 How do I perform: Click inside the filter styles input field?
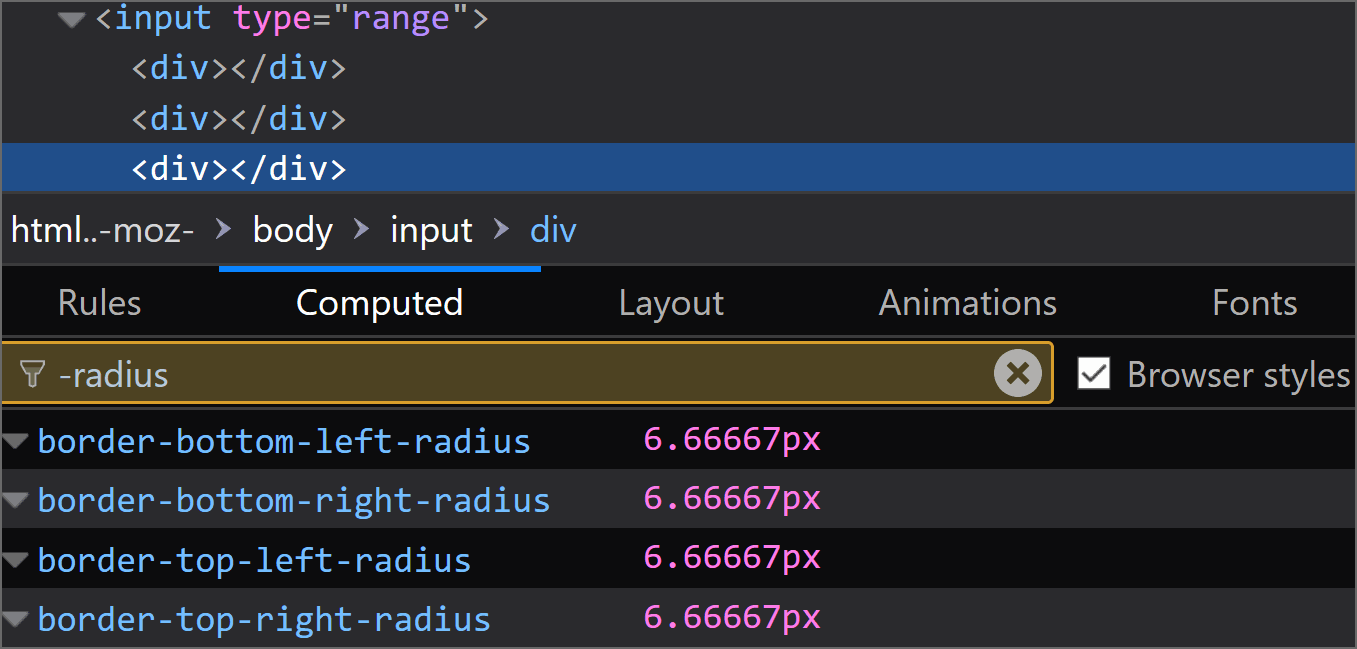pyautogui.click(x=500, y=373)
